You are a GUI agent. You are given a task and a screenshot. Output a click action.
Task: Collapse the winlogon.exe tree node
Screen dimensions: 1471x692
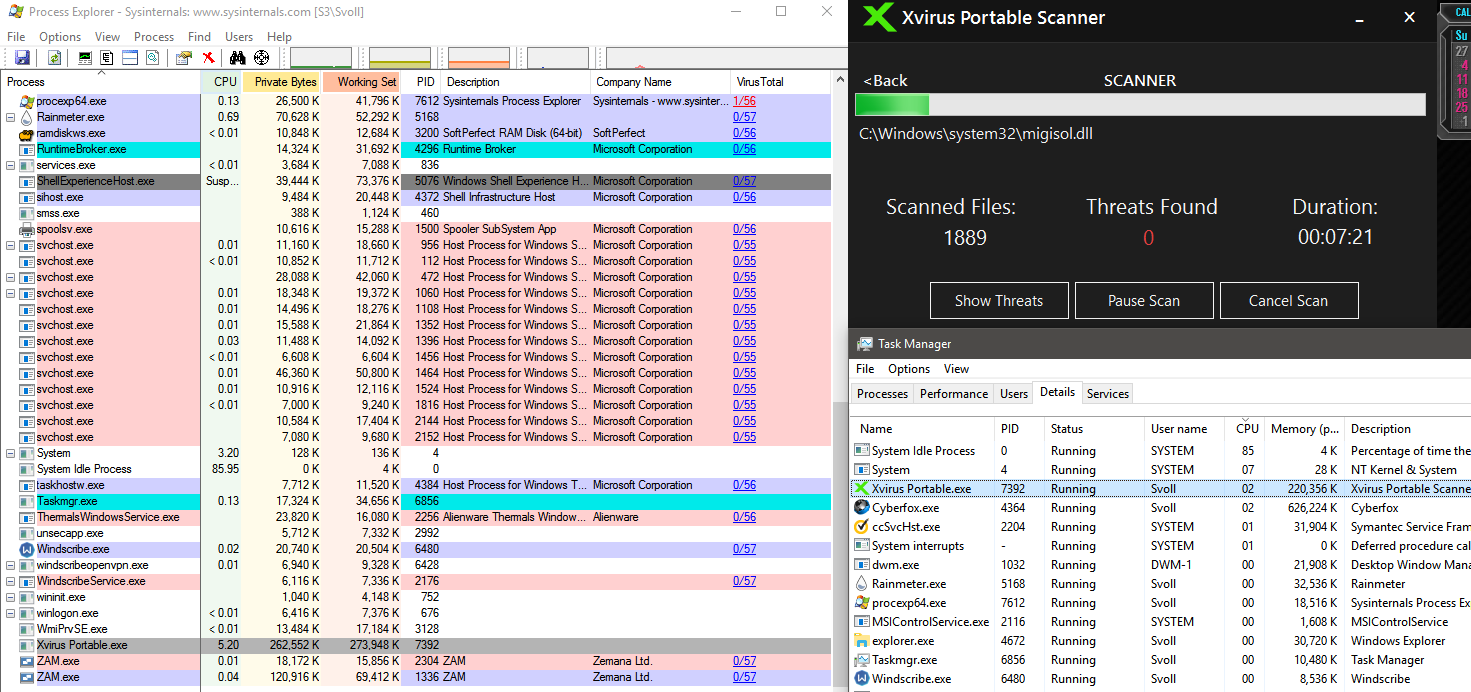pos(11,613)
